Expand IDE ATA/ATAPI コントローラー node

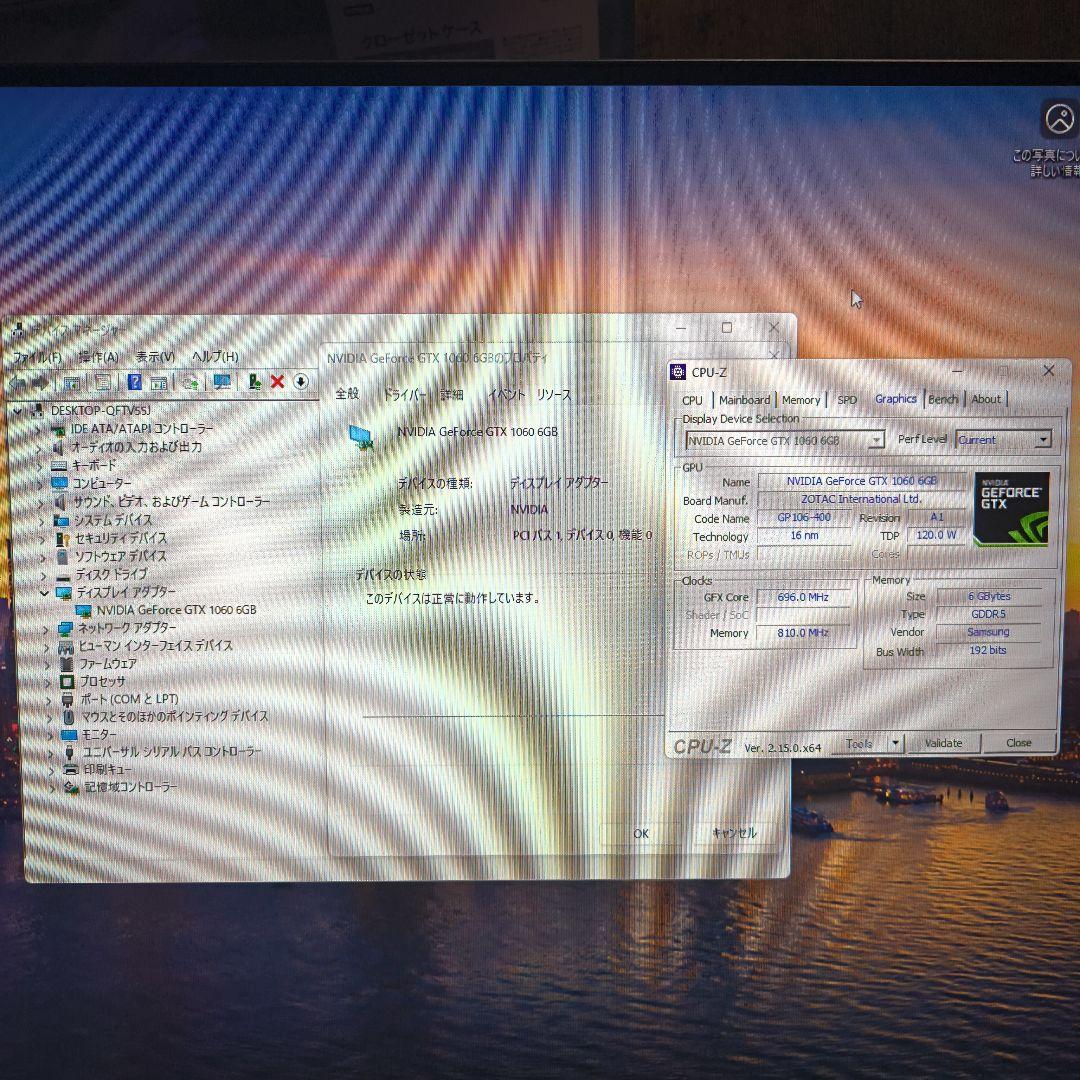click(39, 429)
